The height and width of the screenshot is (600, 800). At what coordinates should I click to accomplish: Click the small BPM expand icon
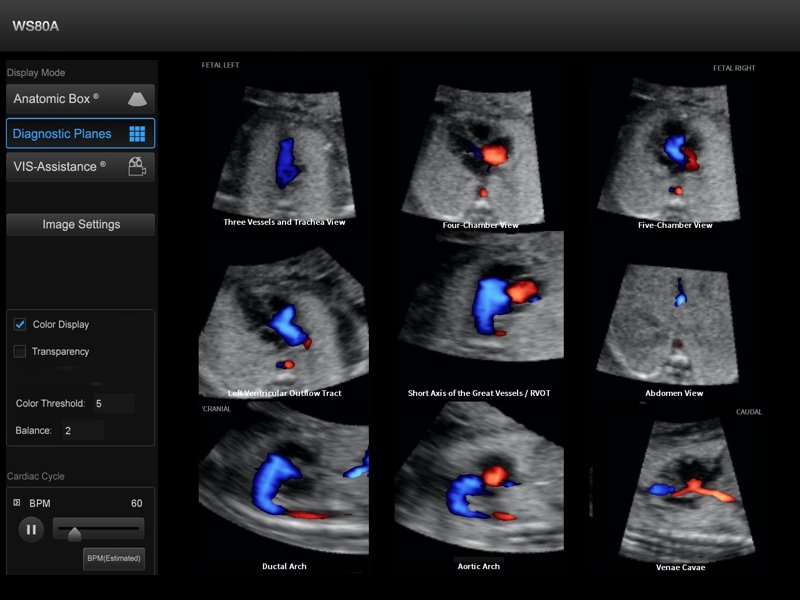pos(16,503)
